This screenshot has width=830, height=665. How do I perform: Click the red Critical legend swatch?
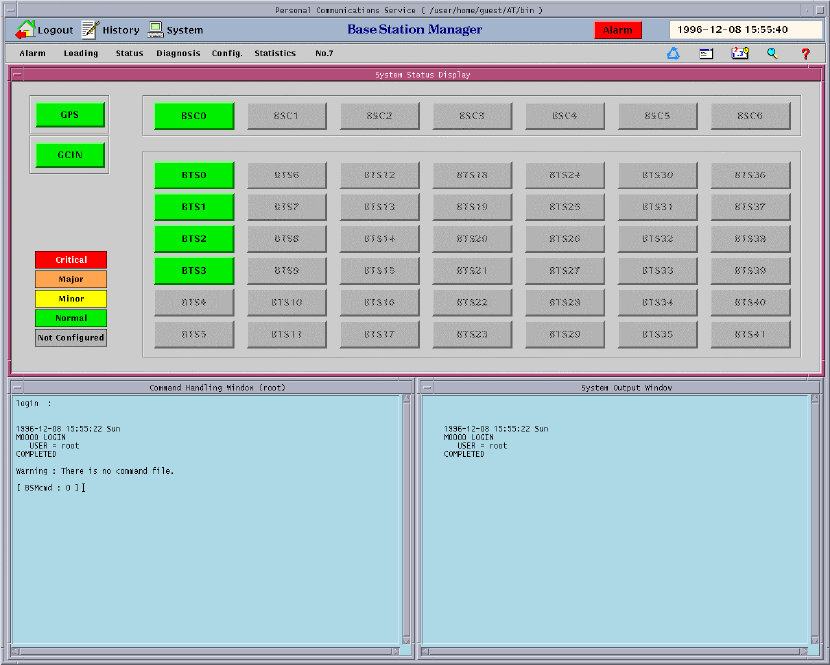71,259
